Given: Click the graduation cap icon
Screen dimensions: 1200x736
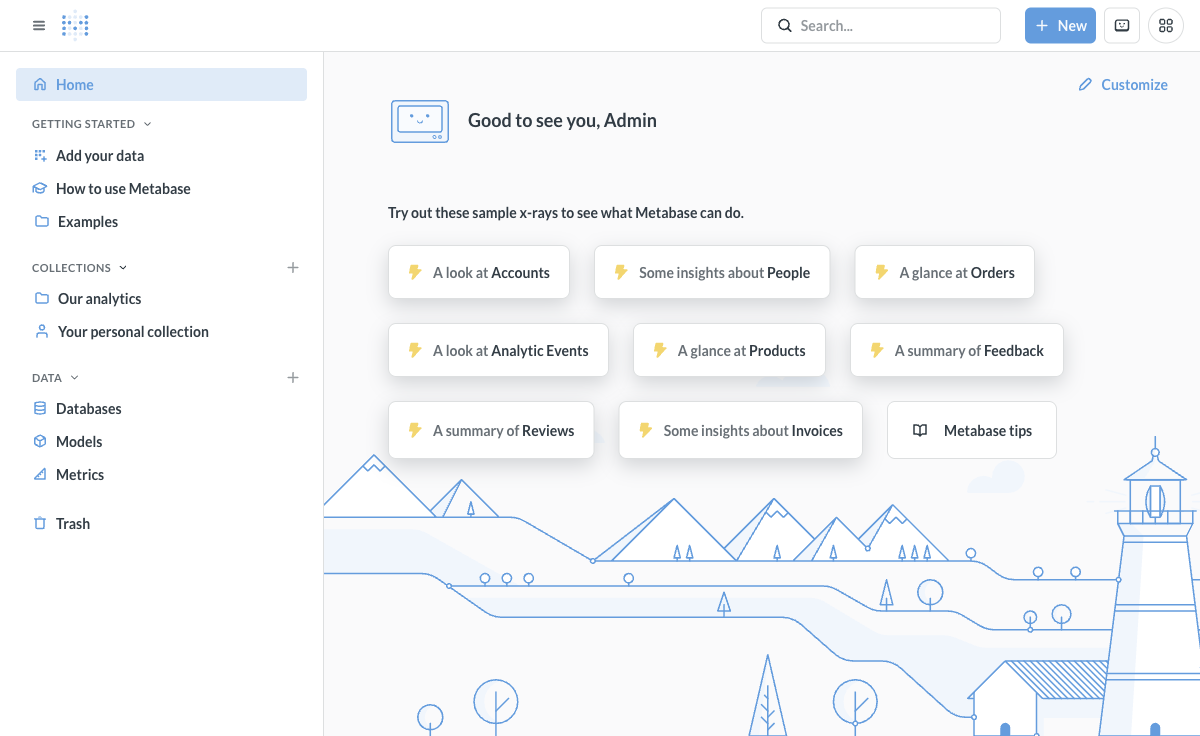Looking at the screenshot, I should 40,189.
